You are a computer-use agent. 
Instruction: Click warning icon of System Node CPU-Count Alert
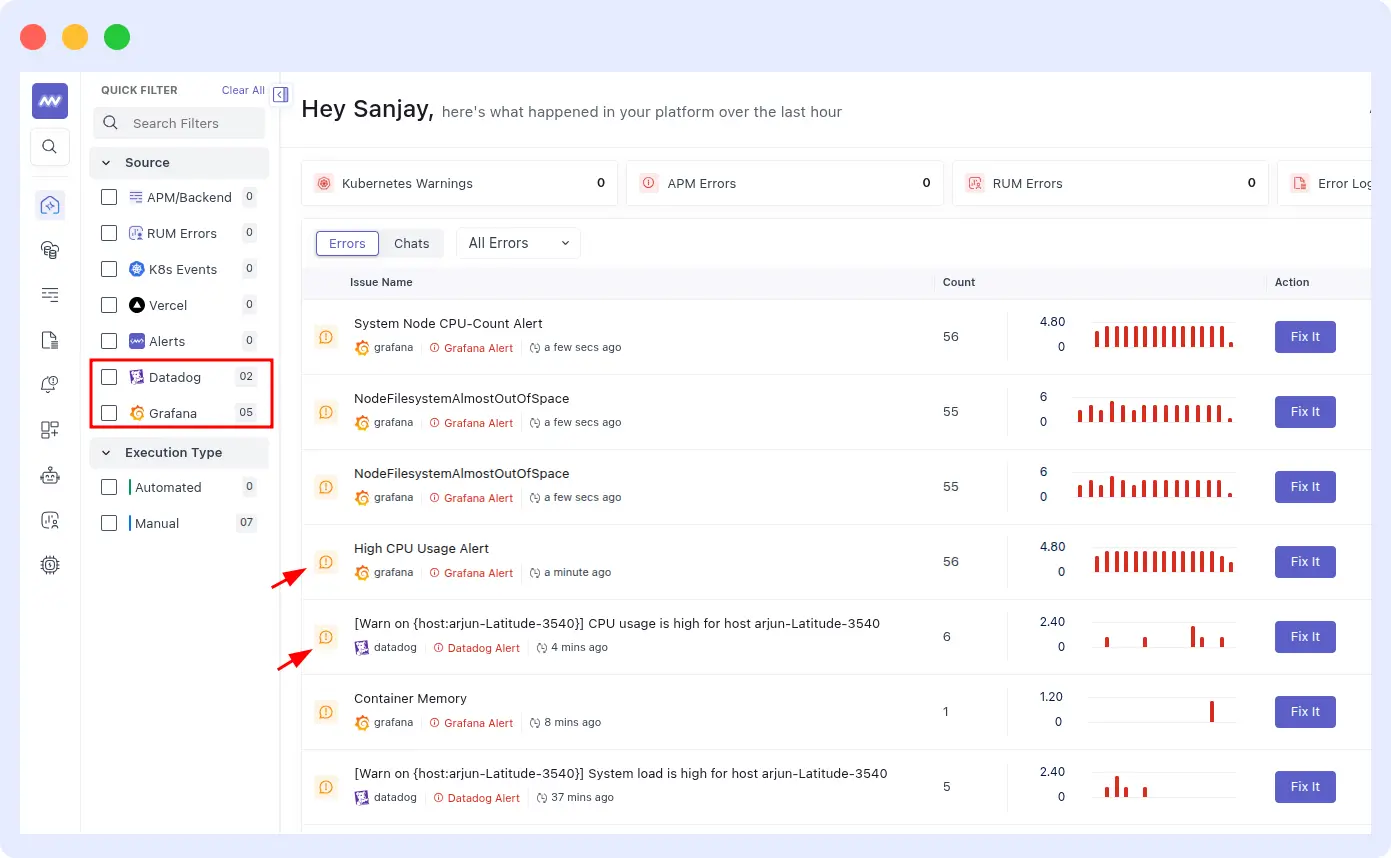[x=326, y=337]
